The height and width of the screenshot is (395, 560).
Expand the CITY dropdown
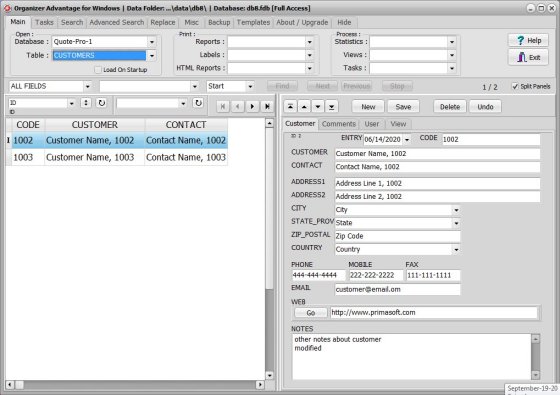coord(456,210)
